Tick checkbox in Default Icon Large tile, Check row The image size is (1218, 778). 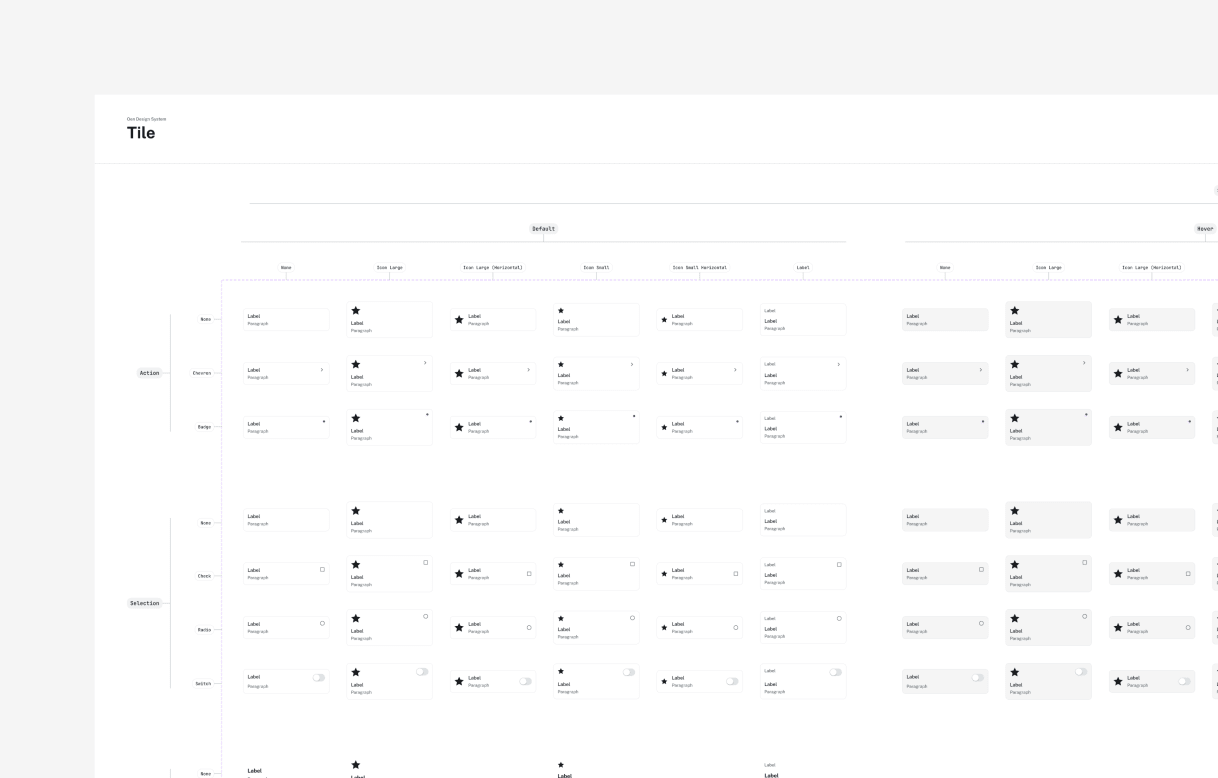(x=426, y=563)
